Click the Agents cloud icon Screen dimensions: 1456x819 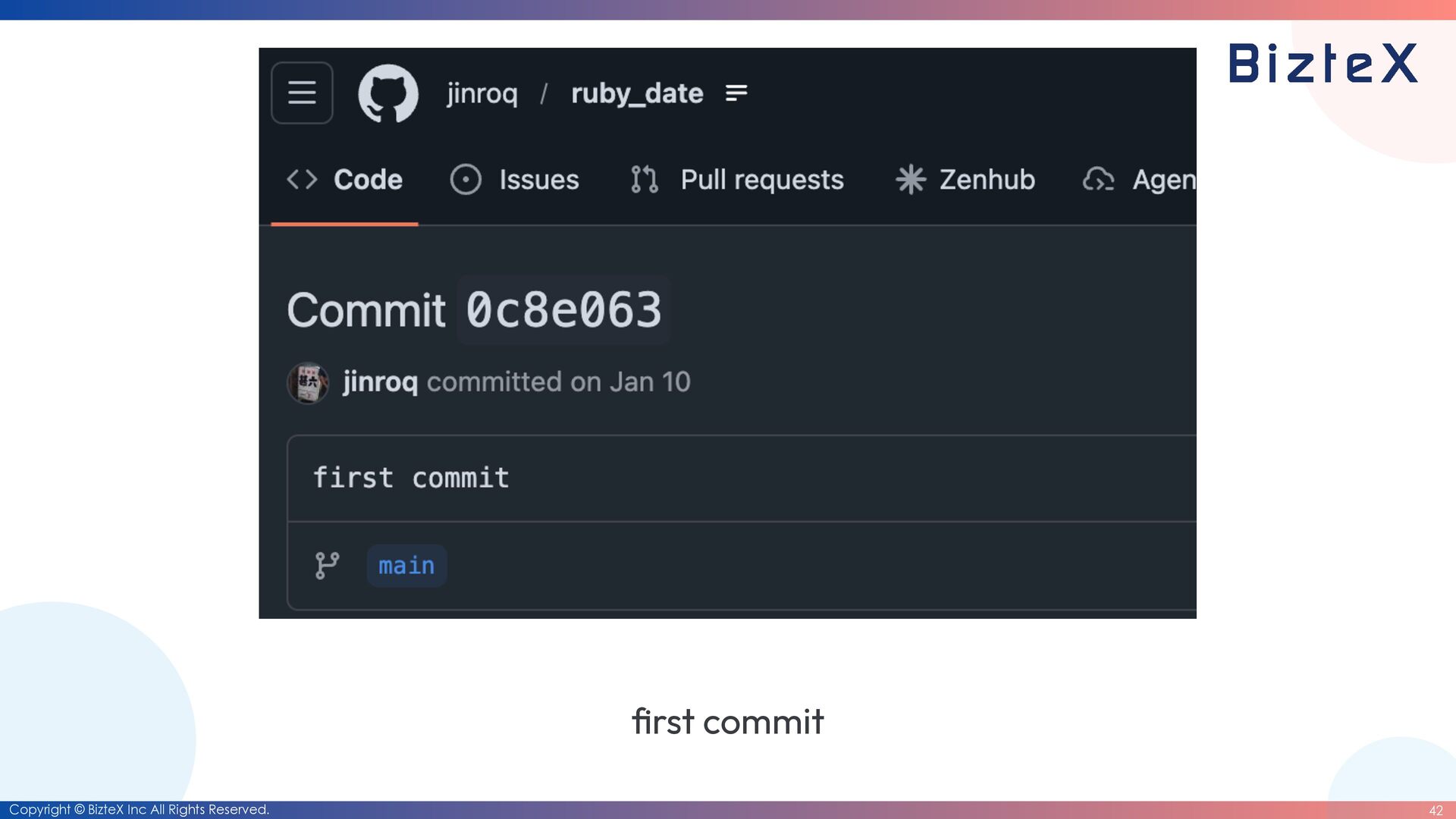coord(1098,180)
